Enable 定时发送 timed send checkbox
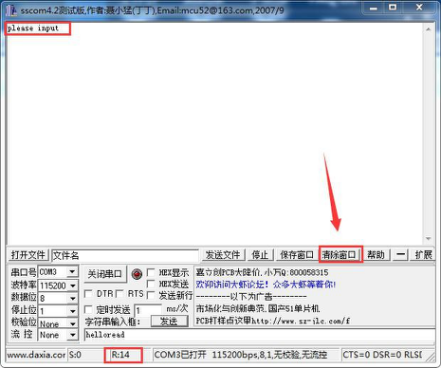 88,310
